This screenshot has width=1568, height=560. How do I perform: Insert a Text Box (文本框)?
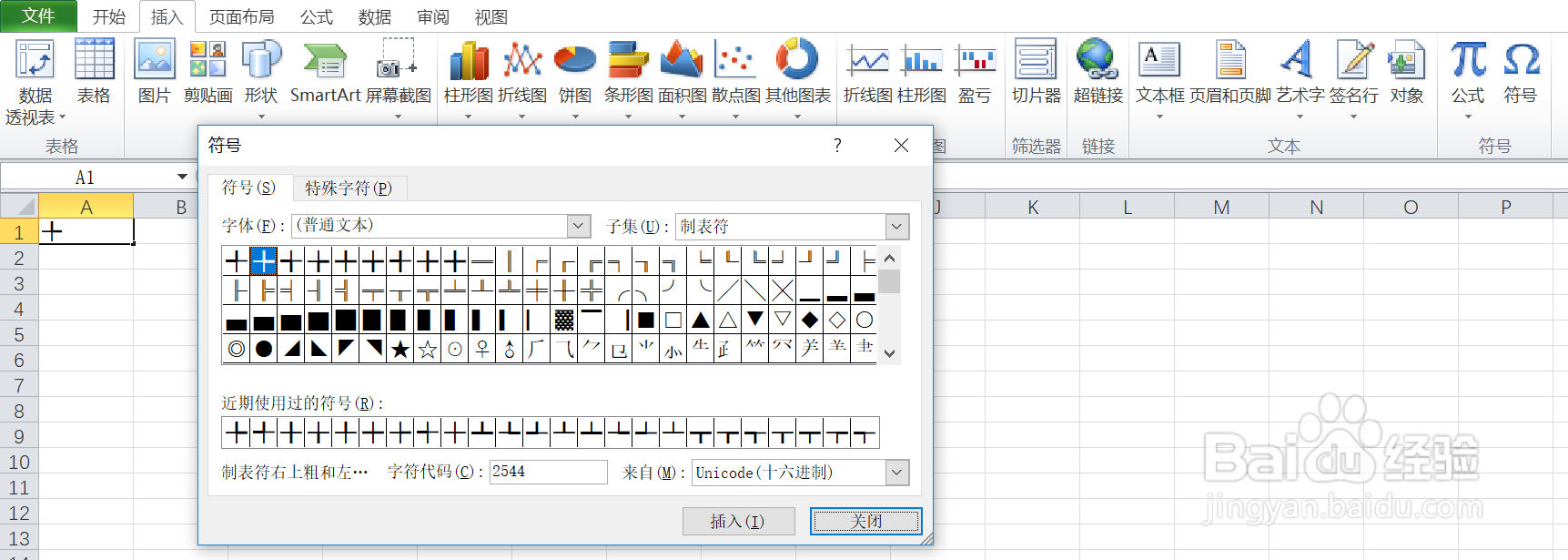[x=1159, y=77]
